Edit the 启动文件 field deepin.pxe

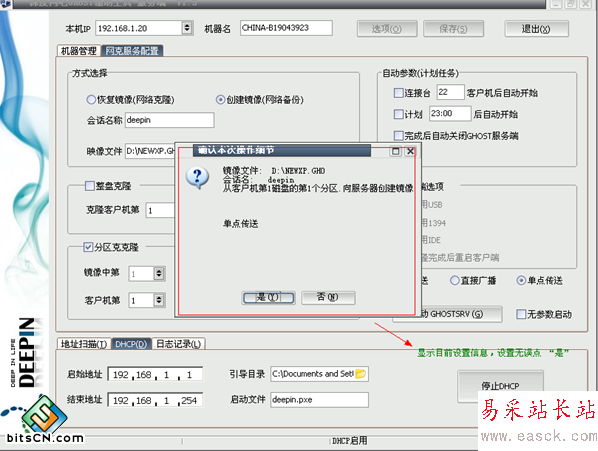tap(319, 400)
